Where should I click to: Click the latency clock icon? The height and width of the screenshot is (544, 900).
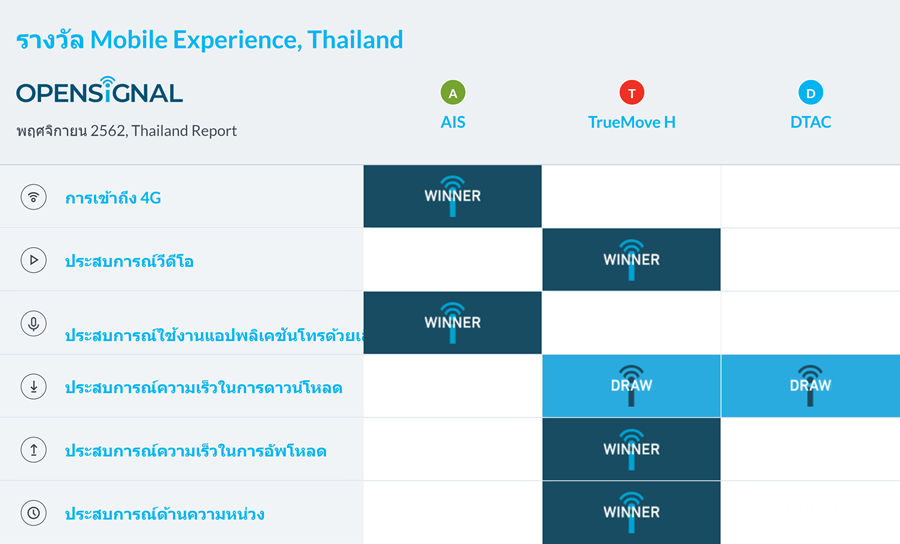coord(34,513)
